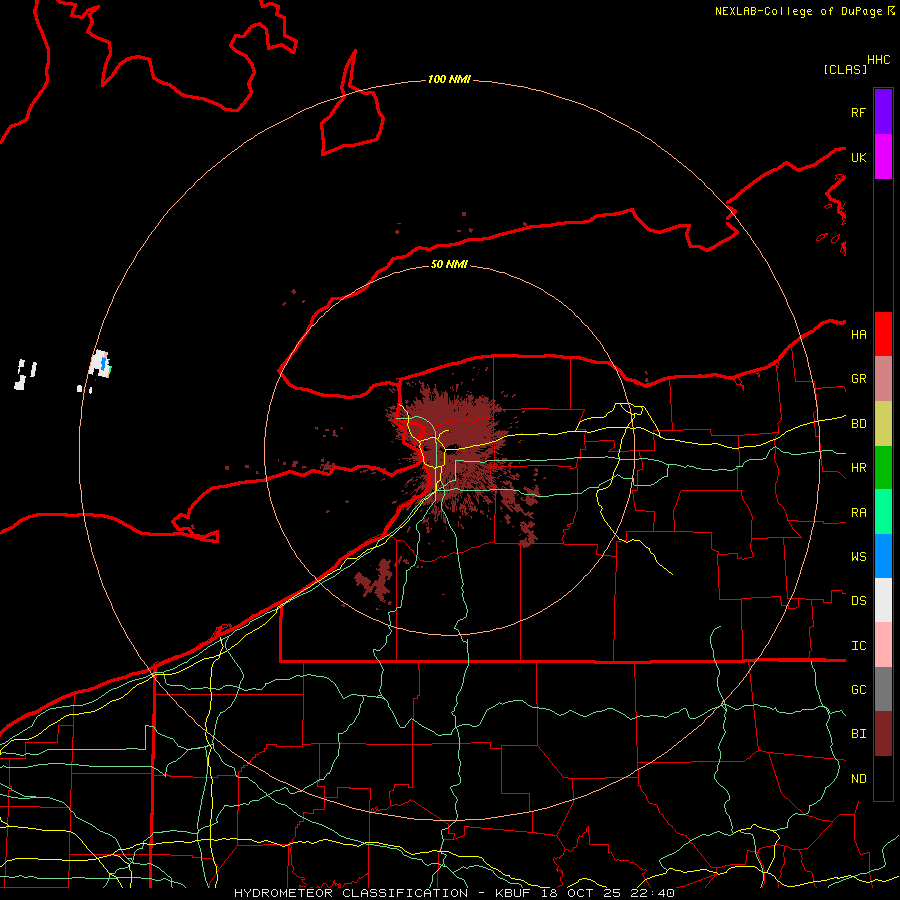Screen dimensions: 900x900
Task: Click the GC legend label
Action: [858, 690]
